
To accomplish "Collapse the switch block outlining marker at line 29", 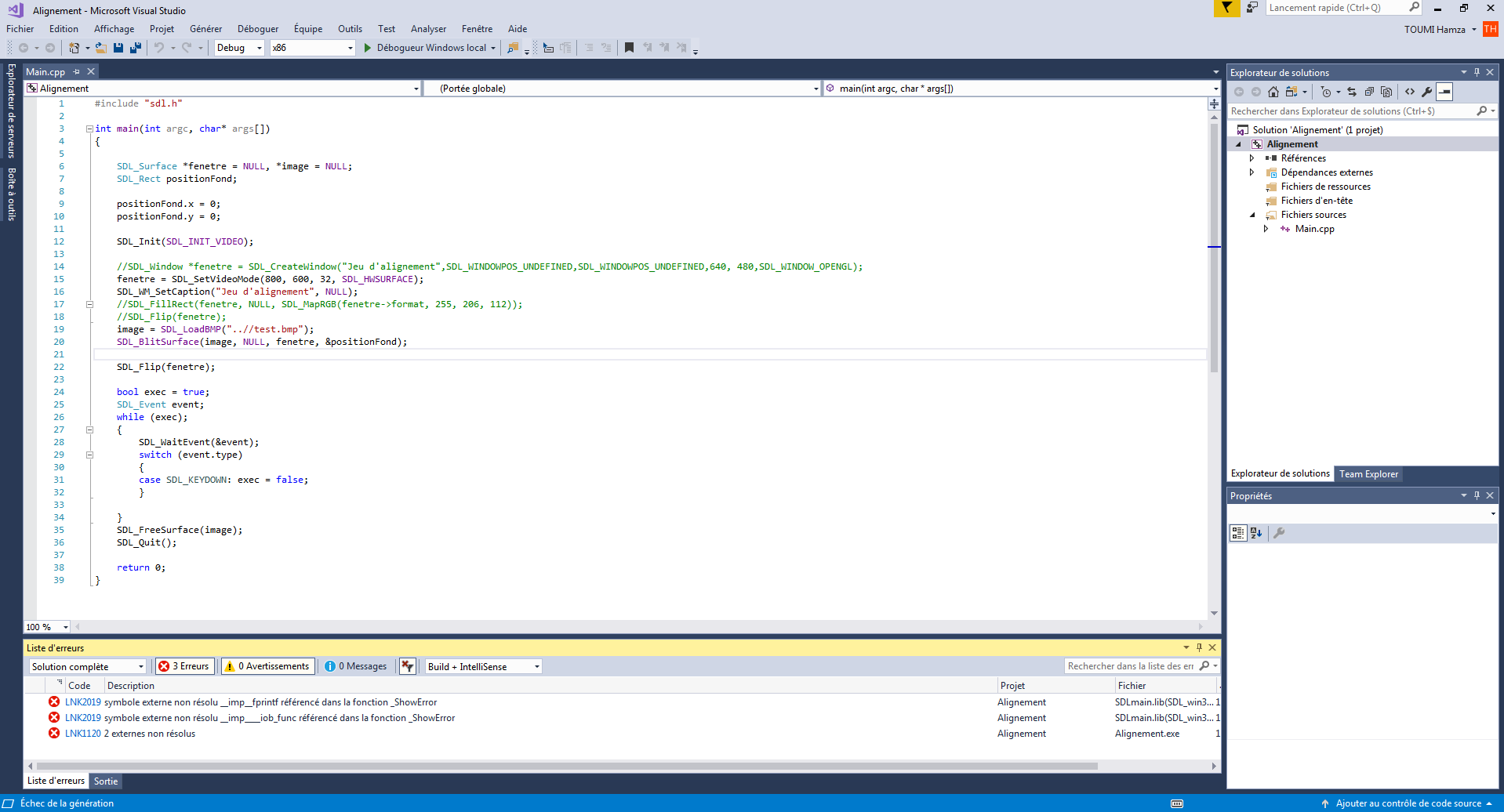I will [x=89, y=455].
